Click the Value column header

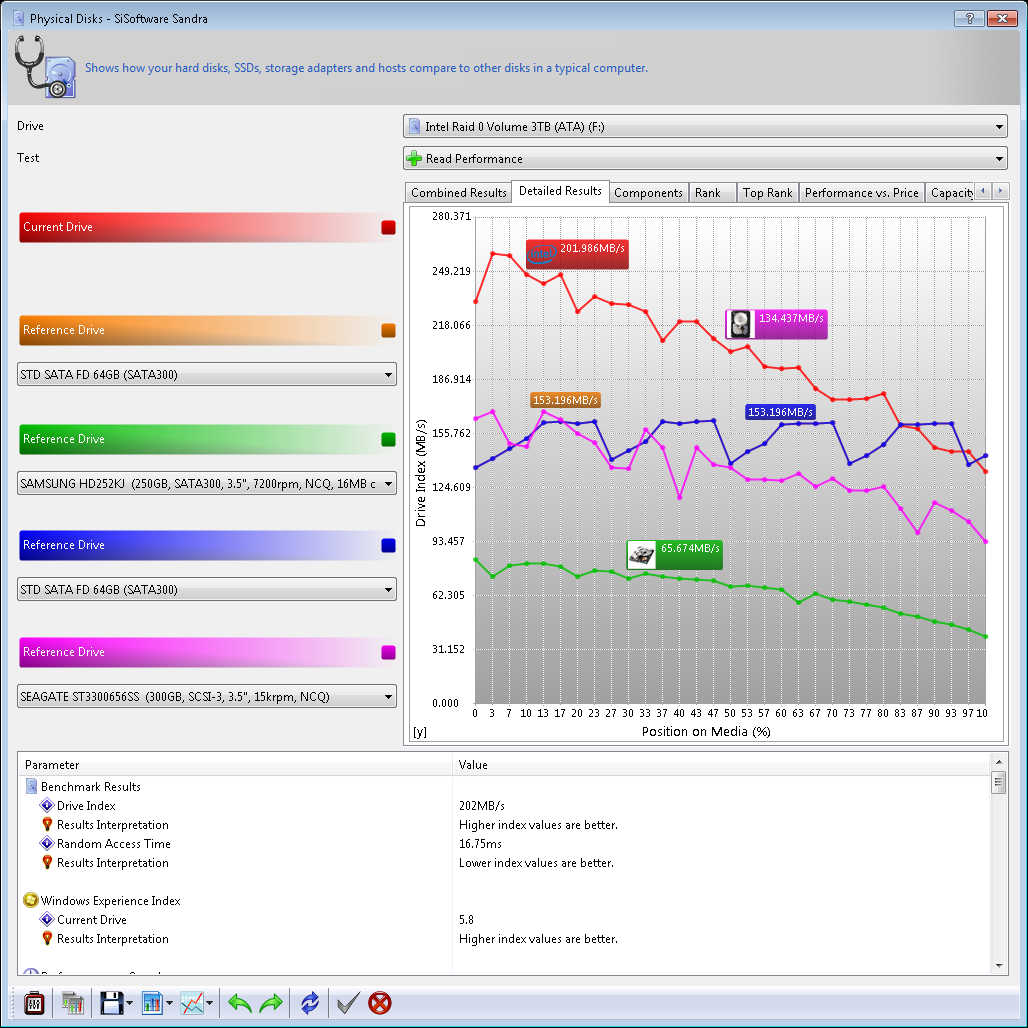point(721,764)
